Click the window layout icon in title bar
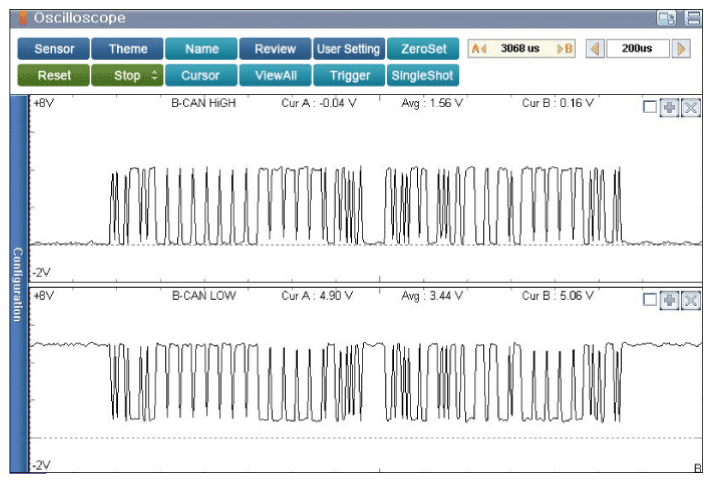 [x=666, y=18]
